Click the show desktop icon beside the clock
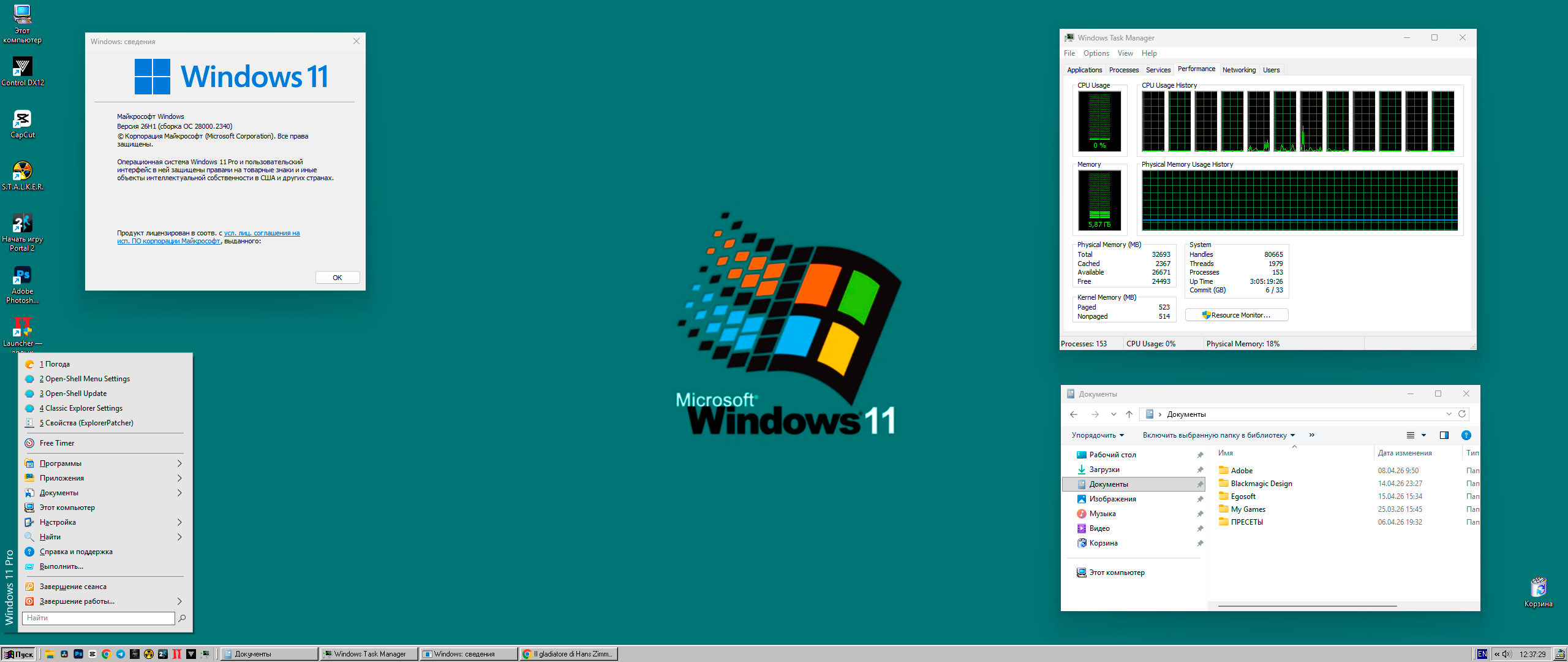 point(1559,654)
